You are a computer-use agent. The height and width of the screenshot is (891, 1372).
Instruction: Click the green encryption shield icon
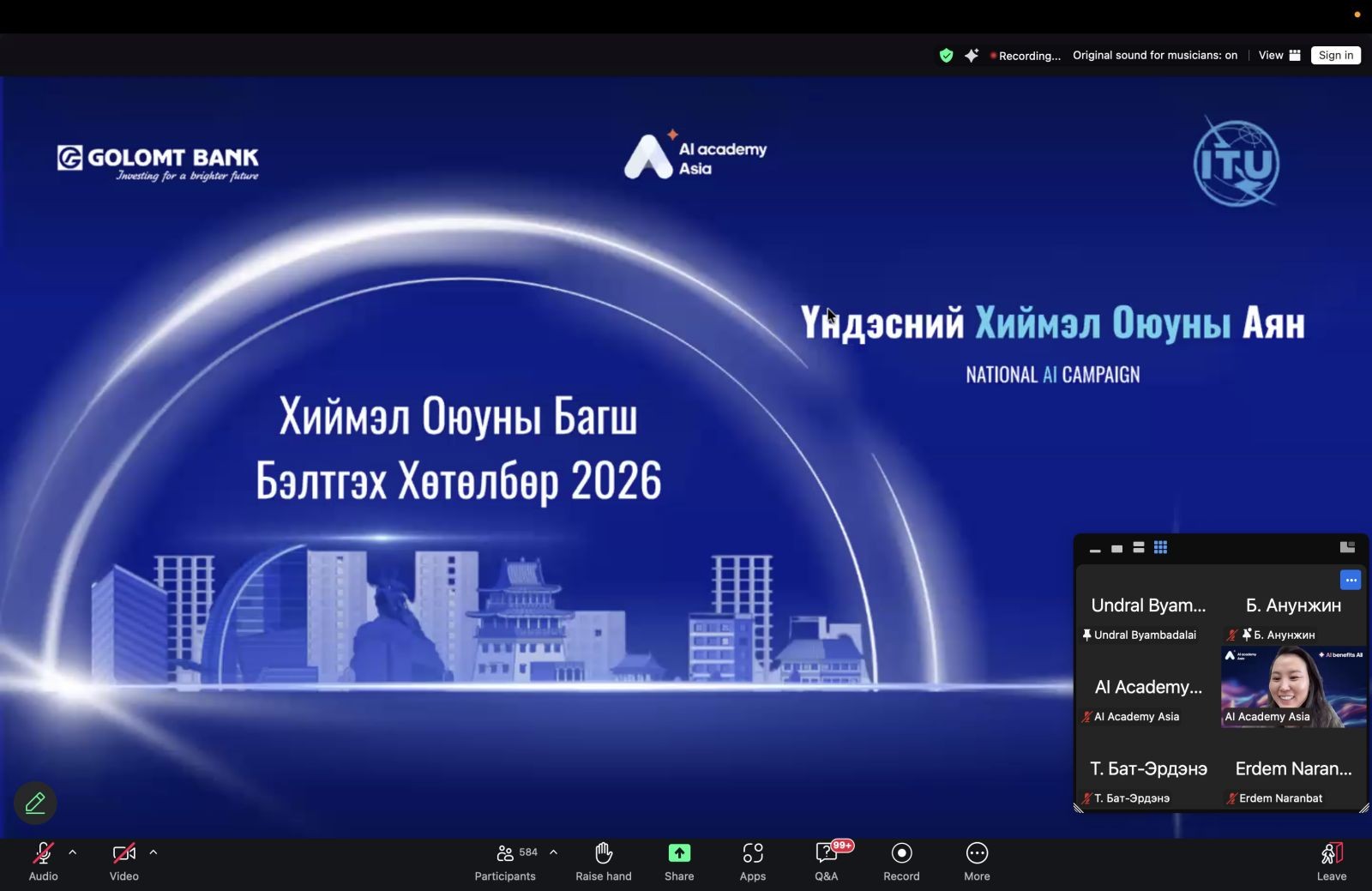946,56
